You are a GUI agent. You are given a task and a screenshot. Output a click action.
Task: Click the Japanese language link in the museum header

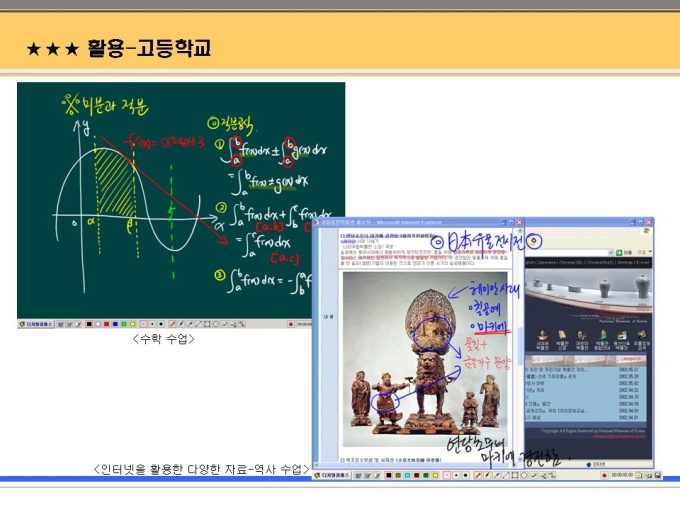tap(545, 262)
